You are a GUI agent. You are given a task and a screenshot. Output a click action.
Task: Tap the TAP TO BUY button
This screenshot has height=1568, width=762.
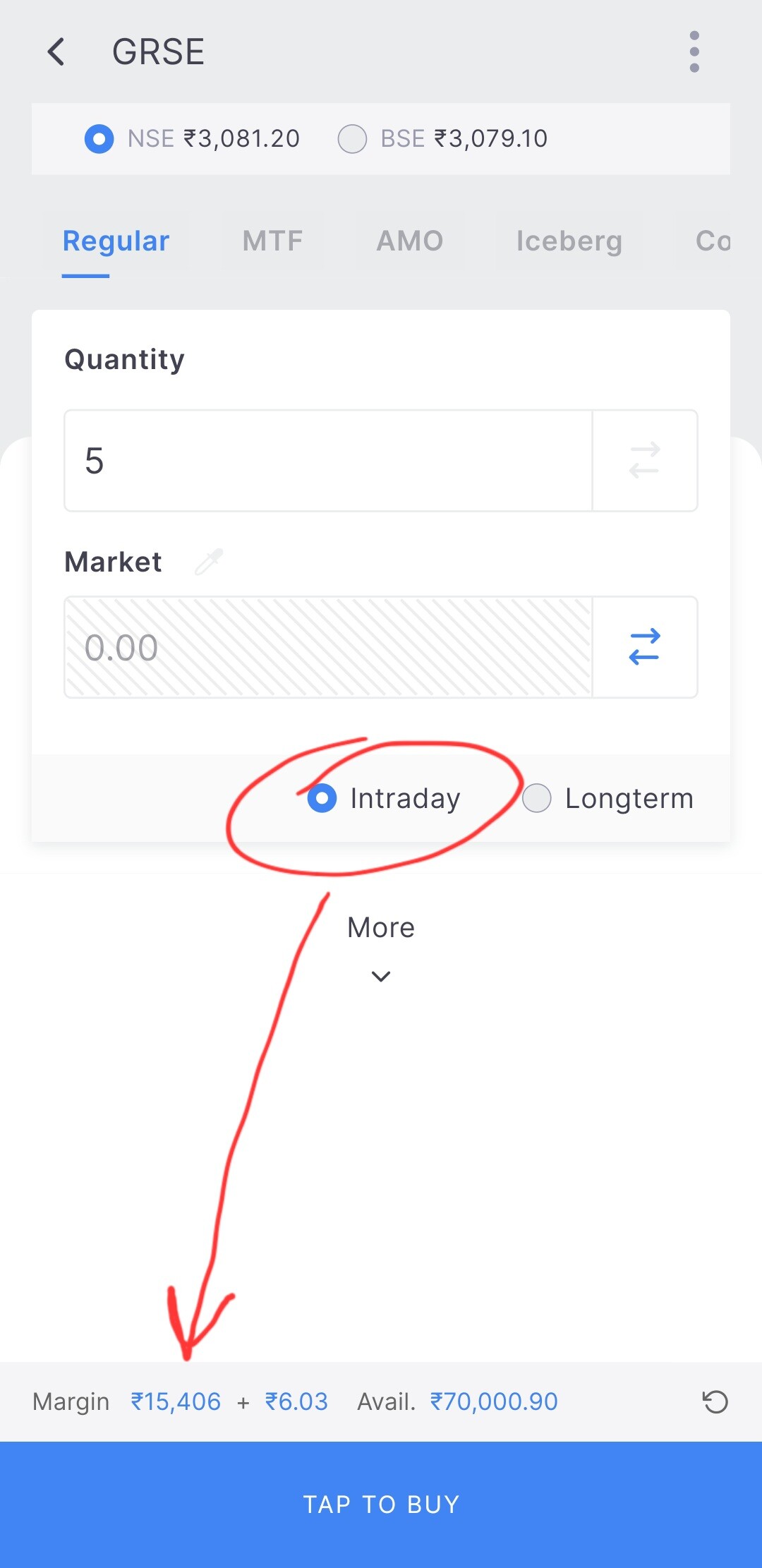(381, 1504)
